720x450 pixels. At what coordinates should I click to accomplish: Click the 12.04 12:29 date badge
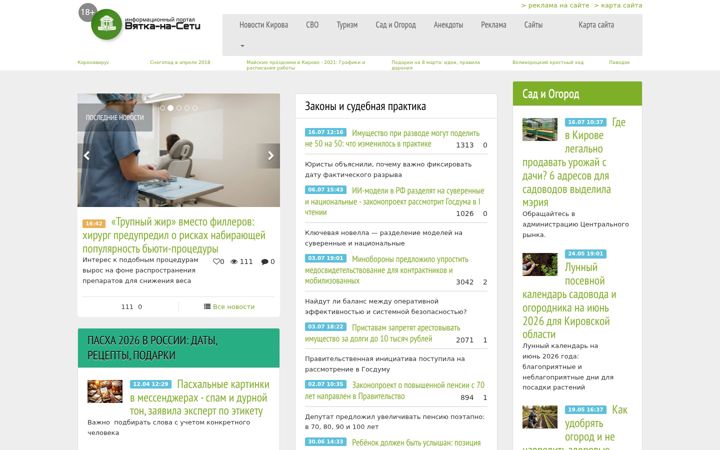[151, 384]
